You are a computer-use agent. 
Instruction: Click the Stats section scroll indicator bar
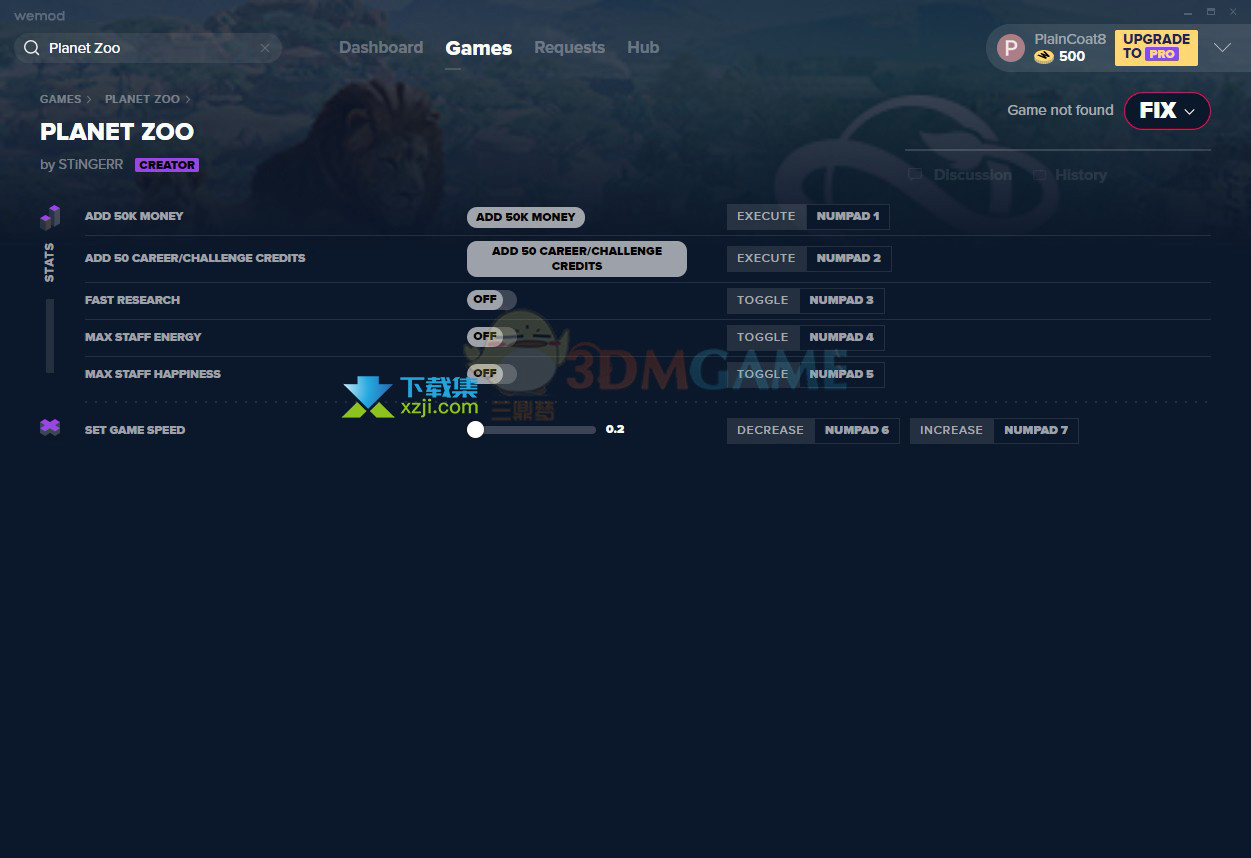(x=50, y=336)
